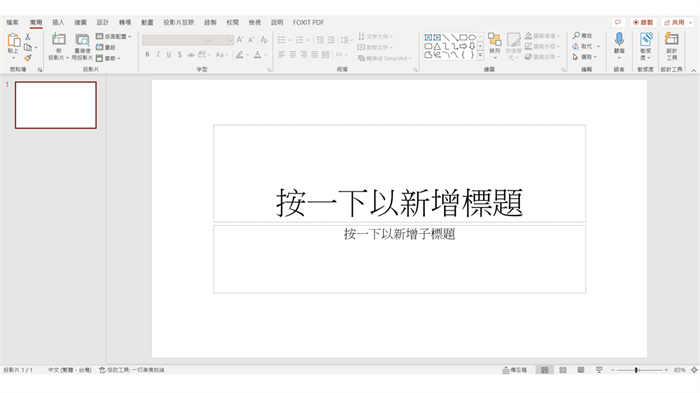Screen dimensions: 700x393
Task: Switch to the Insert (插入) tab
Action: (x=58, y=22)
